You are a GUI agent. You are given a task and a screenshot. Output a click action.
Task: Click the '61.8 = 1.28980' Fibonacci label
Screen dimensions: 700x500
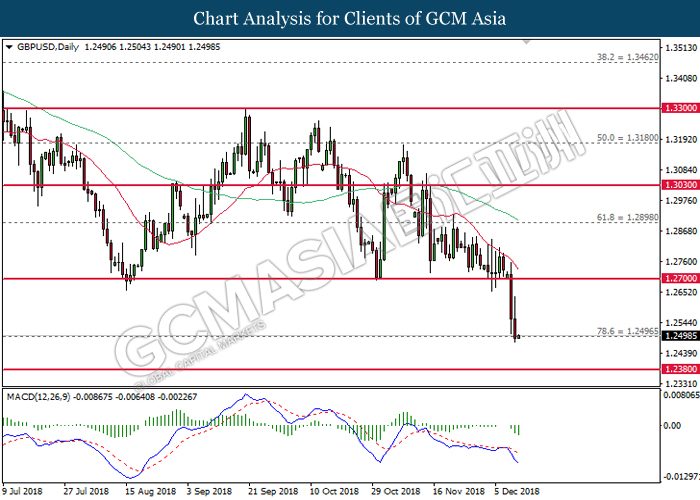tap(628, 217)
